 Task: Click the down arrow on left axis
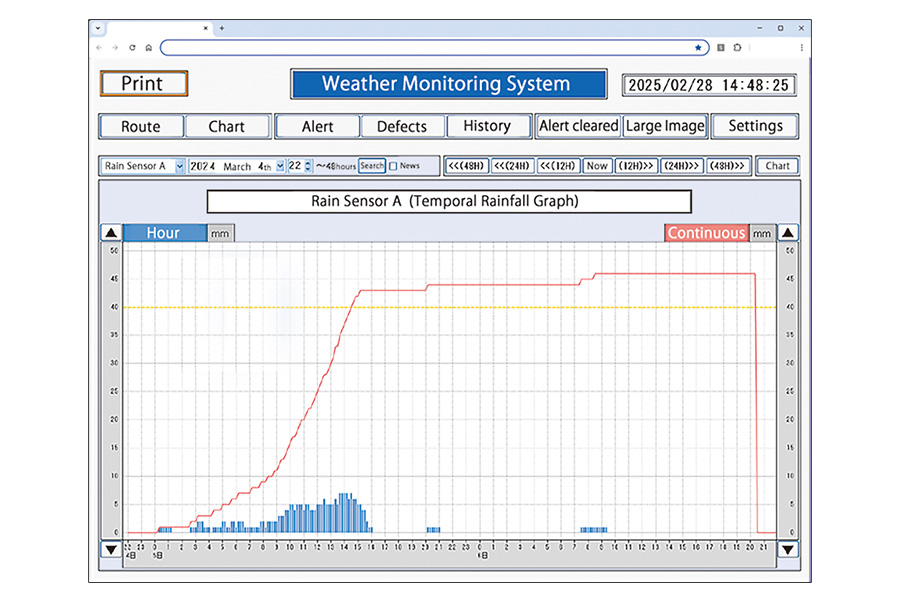[x=111, y=549]
